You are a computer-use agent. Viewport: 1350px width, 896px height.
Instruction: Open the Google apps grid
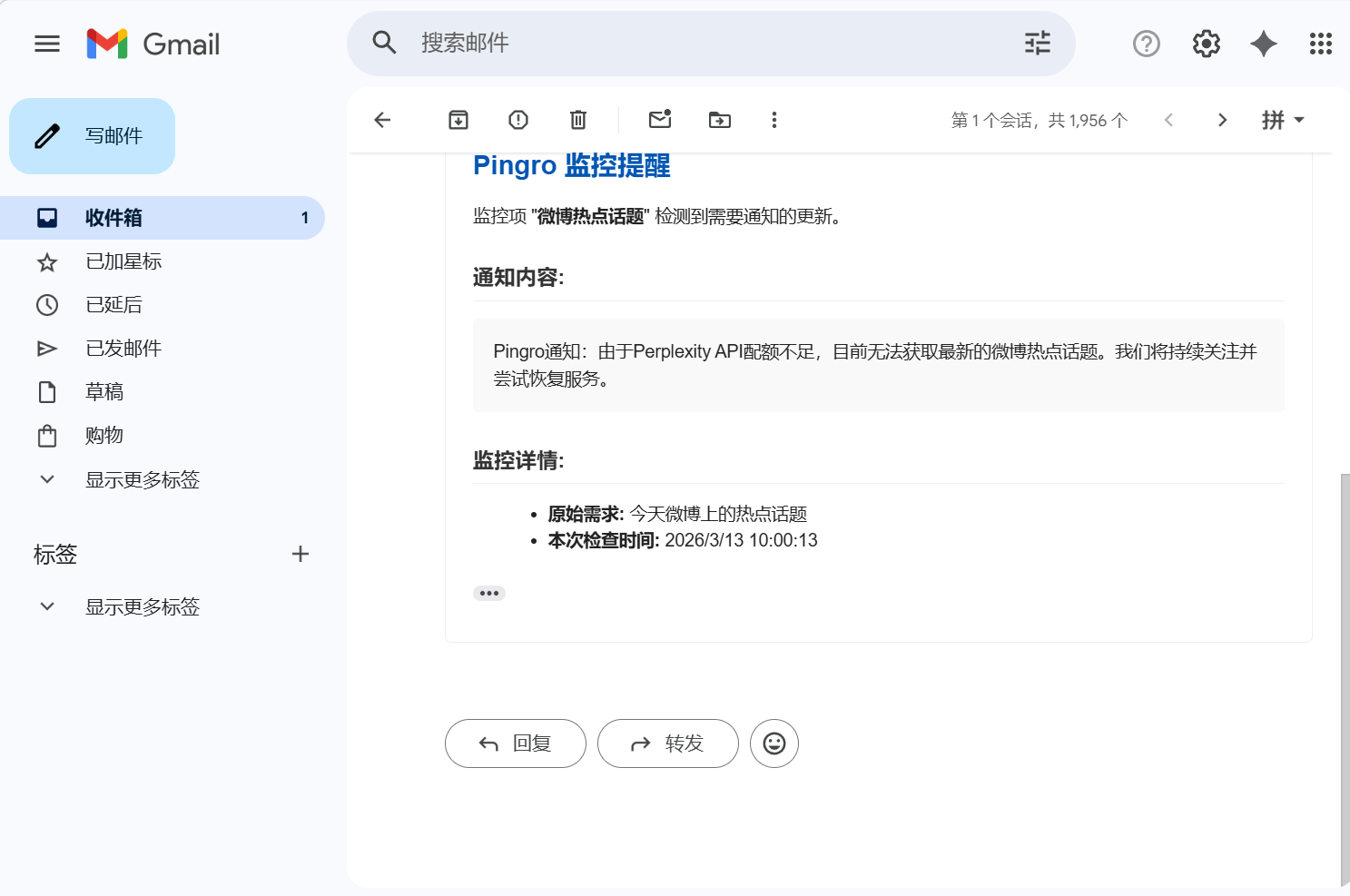(1321, 44)
